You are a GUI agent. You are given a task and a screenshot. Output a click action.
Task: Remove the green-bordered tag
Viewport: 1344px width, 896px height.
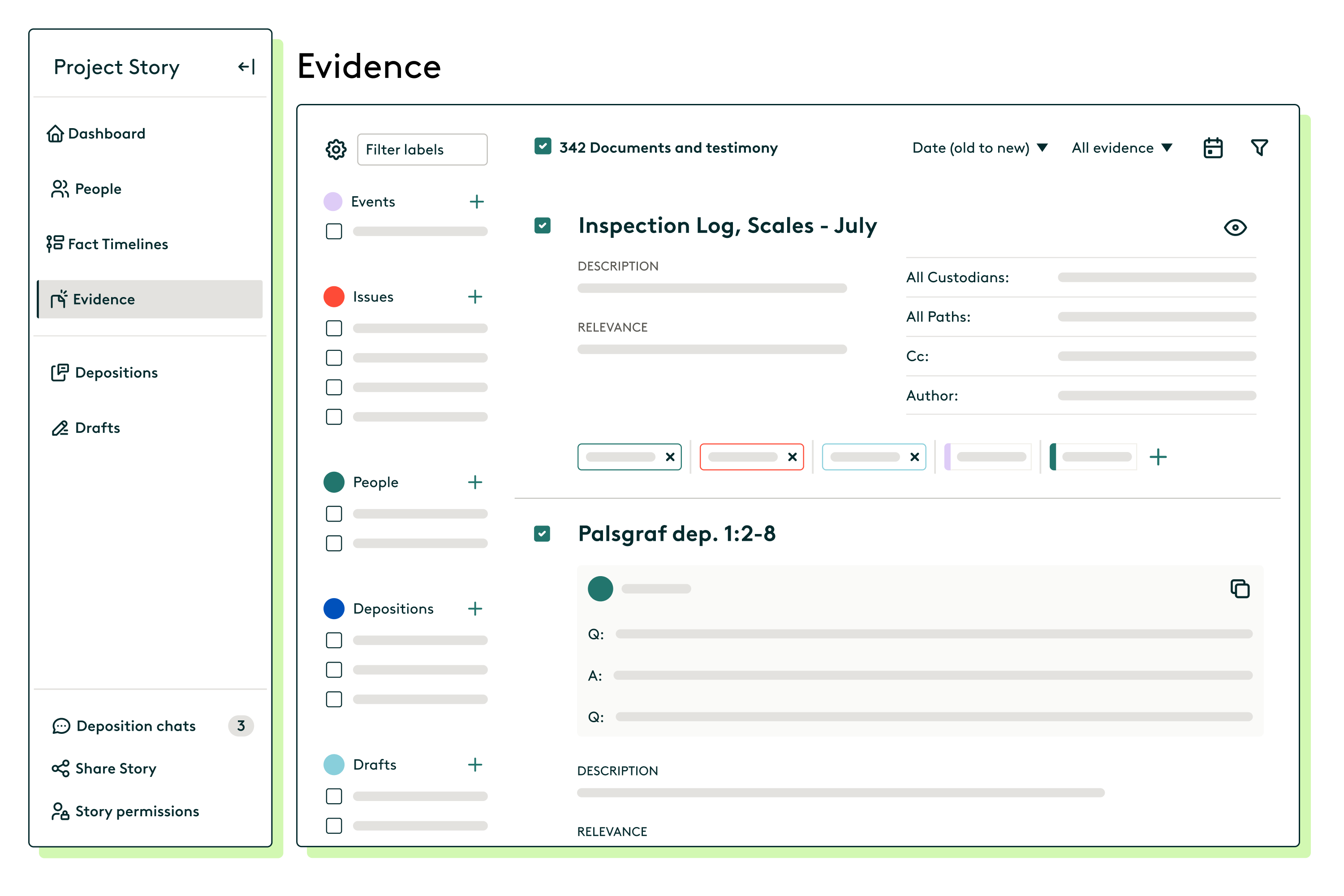670,457
